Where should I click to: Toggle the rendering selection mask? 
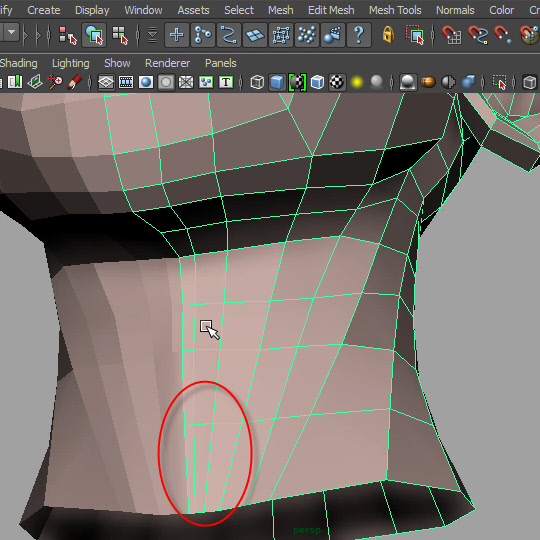(333, 35)
